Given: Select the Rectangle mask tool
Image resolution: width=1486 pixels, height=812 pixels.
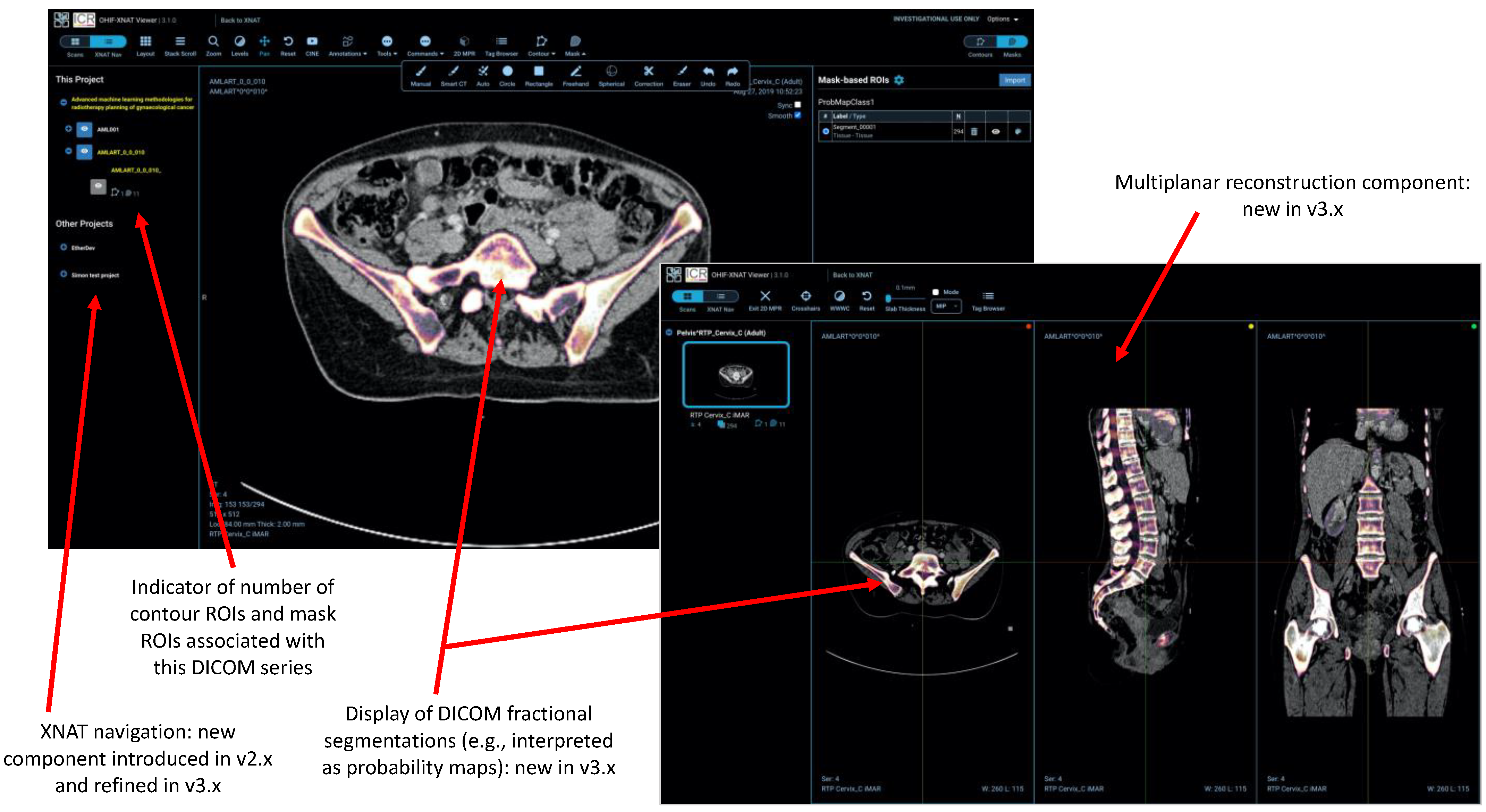Looking at the screenshot, I should tap(539, 76).
